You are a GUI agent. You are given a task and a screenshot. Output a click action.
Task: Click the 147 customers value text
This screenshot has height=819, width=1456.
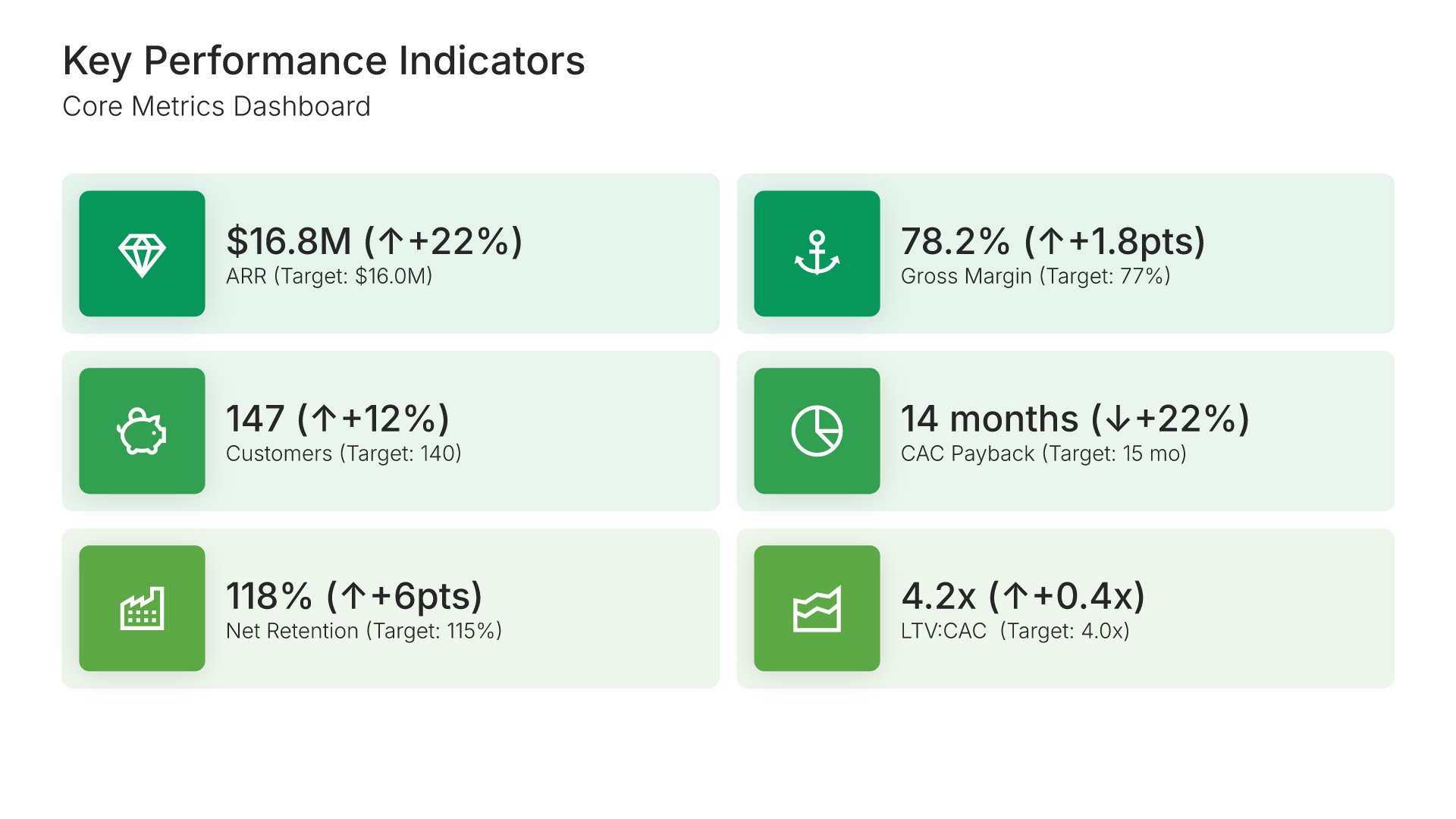337,419
